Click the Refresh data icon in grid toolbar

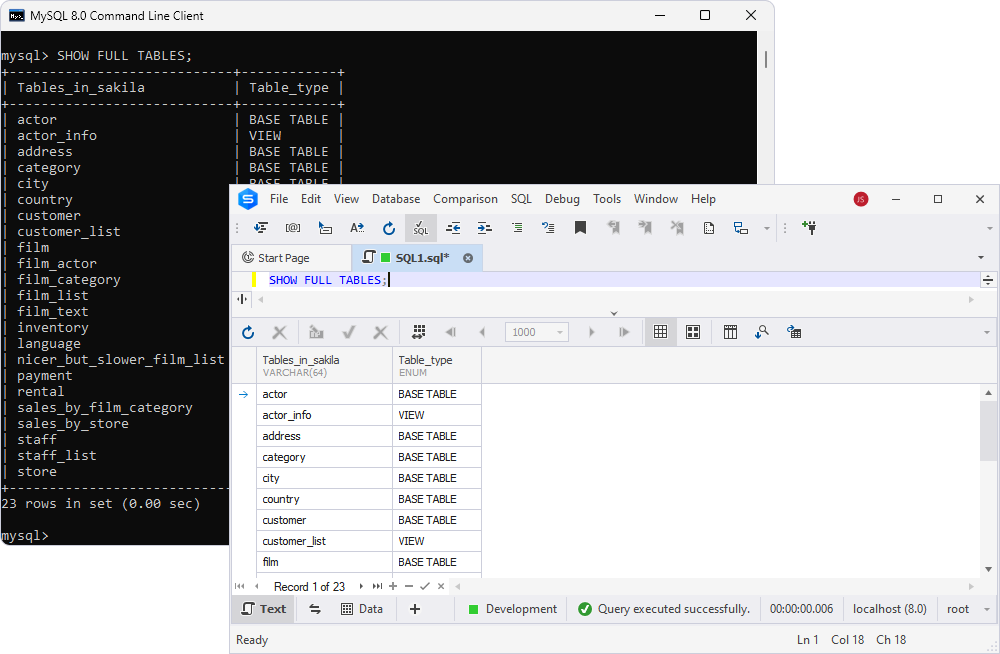click(248, 332)
